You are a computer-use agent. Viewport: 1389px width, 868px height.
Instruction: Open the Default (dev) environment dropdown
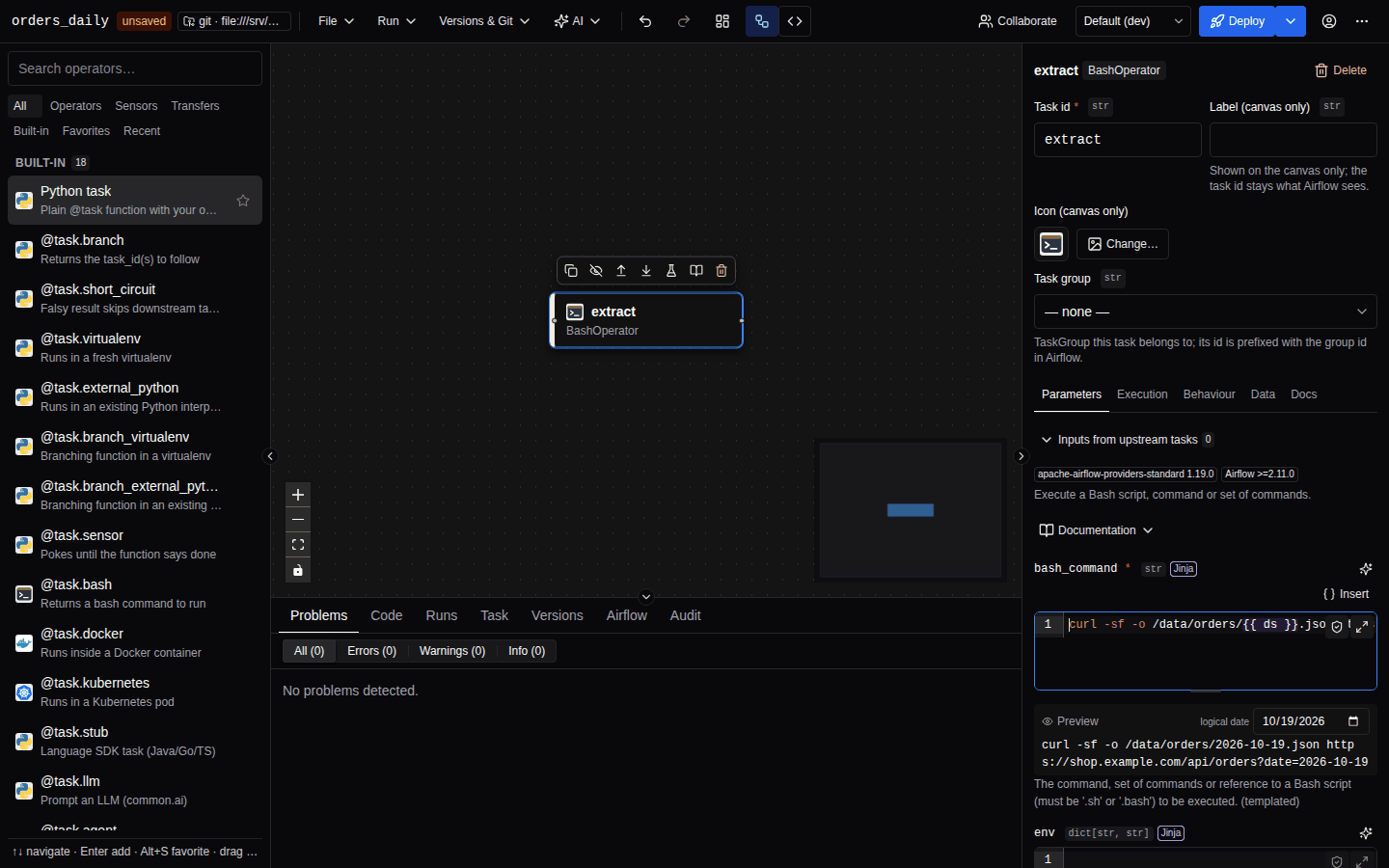click(x=1132, y=21)
